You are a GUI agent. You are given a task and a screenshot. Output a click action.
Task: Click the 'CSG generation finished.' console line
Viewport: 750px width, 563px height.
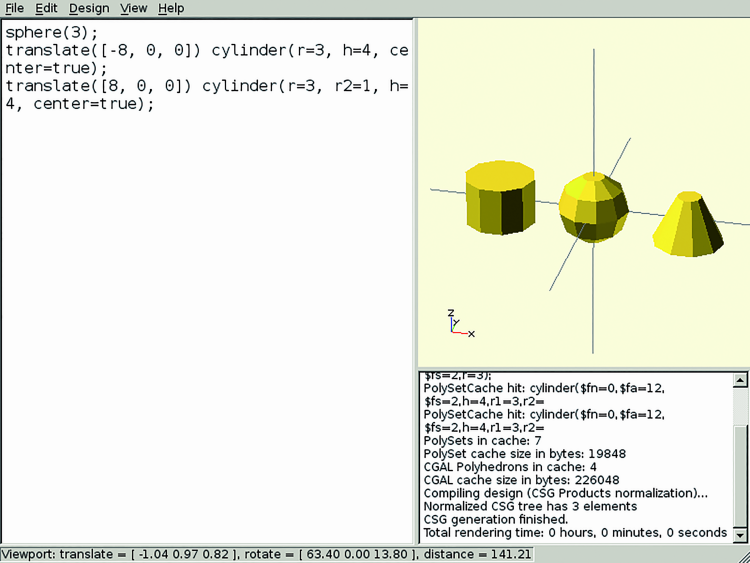pyautogui.click(x=495, y=519)
